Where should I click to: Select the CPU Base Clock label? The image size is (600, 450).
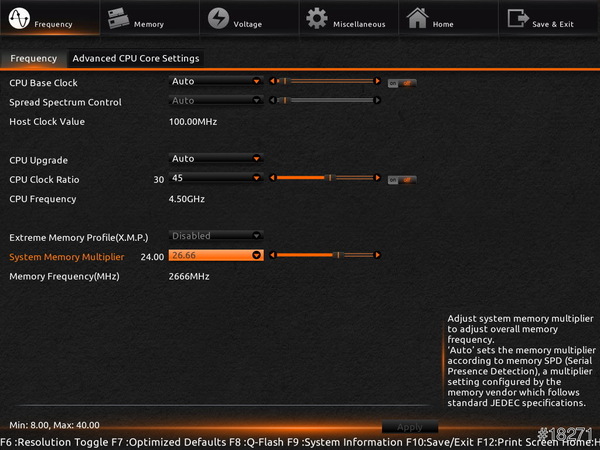point(43,83)
